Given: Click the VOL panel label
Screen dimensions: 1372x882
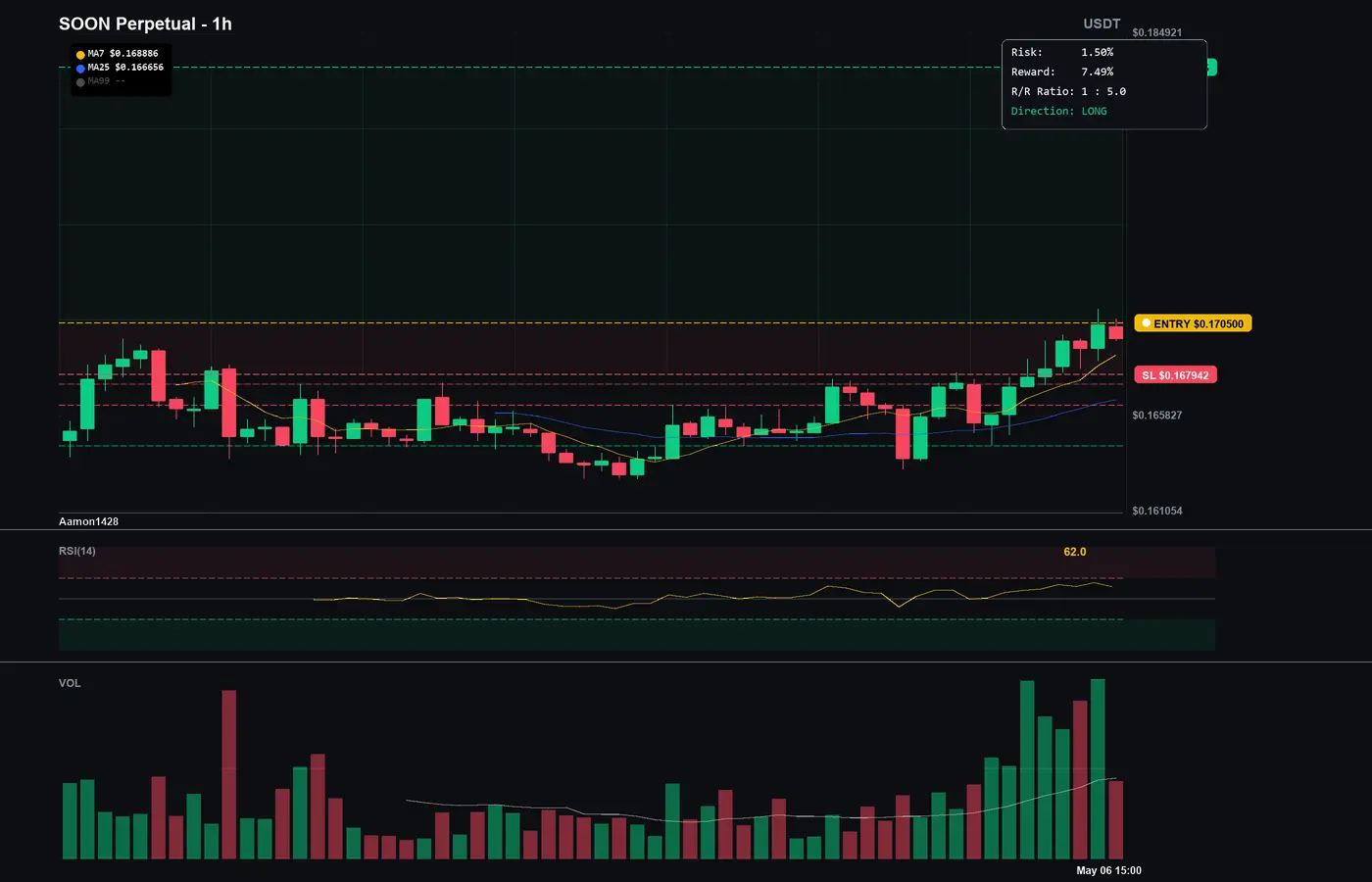Looking at the screenshot, I should pos(70,683).
